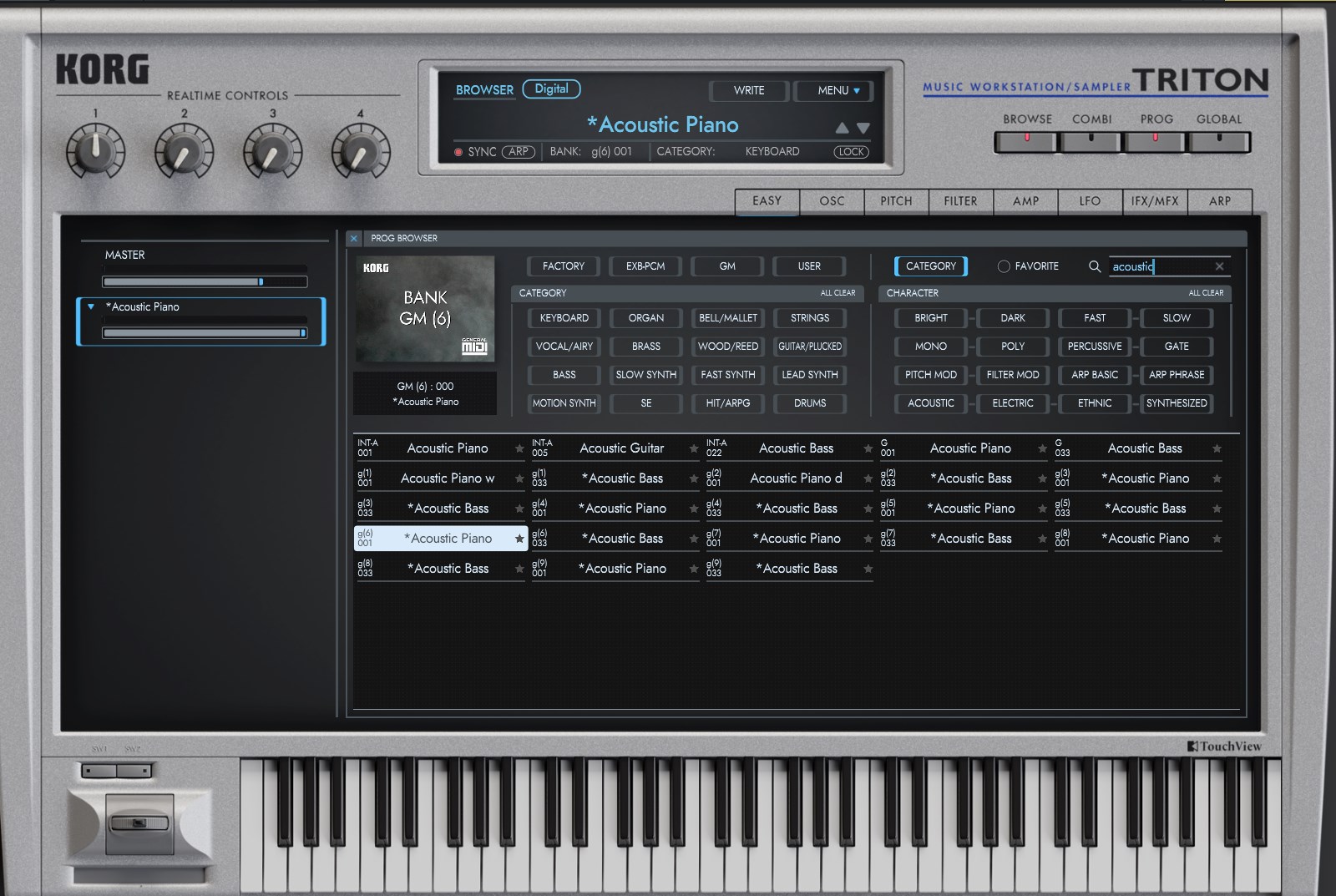1336x896 pixels.
Task: Toggle the ARP sync button
Action: click(x=518, y=152)
